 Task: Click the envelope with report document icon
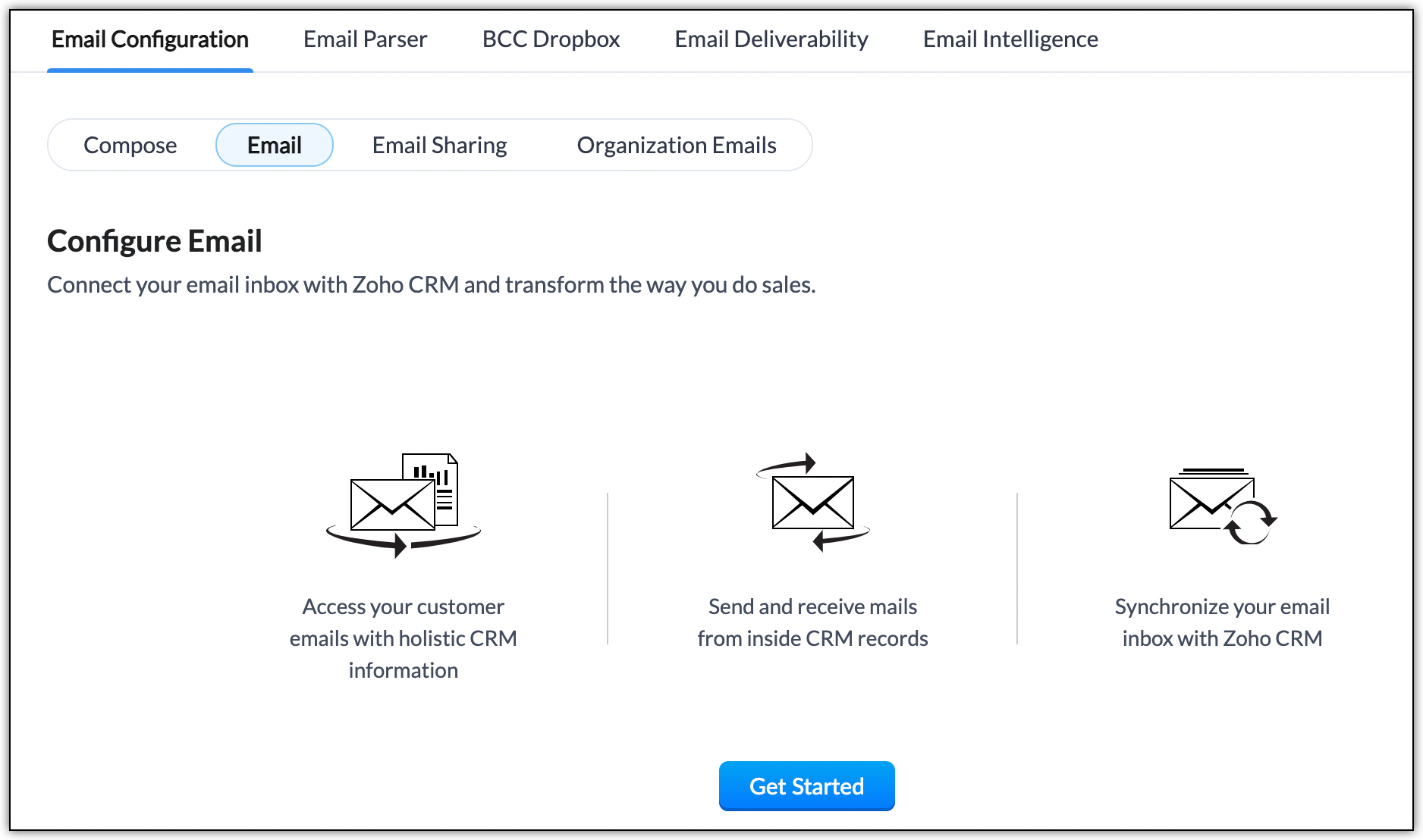(x=404, y=505)
